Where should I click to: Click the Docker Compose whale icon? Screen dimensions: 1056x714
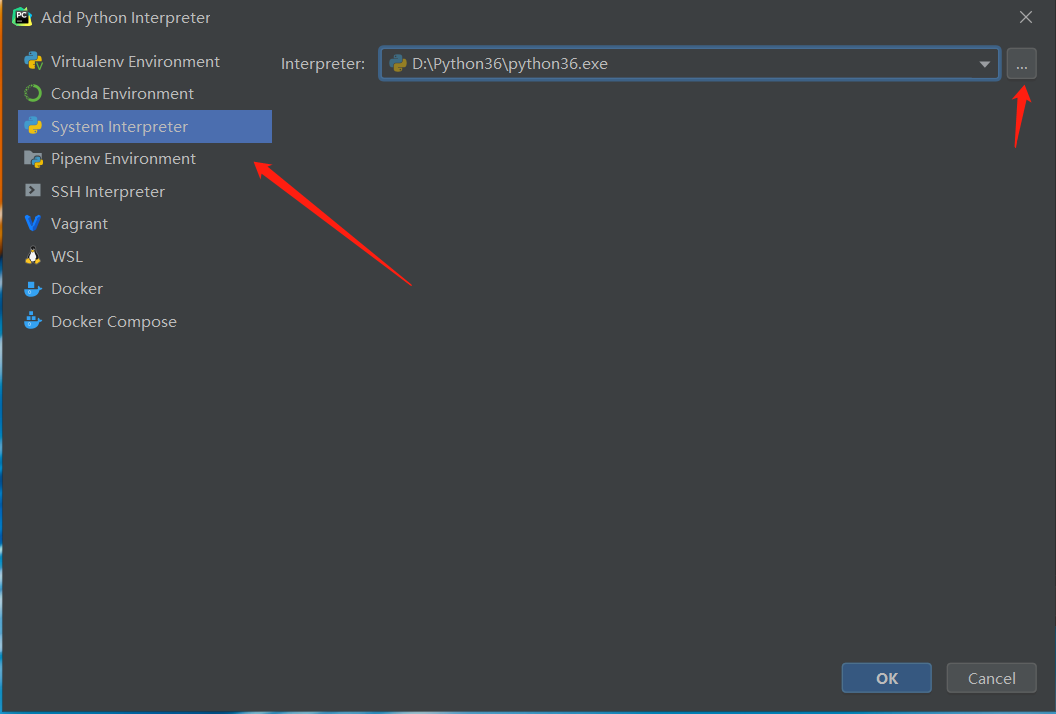[x=32, y=321]
